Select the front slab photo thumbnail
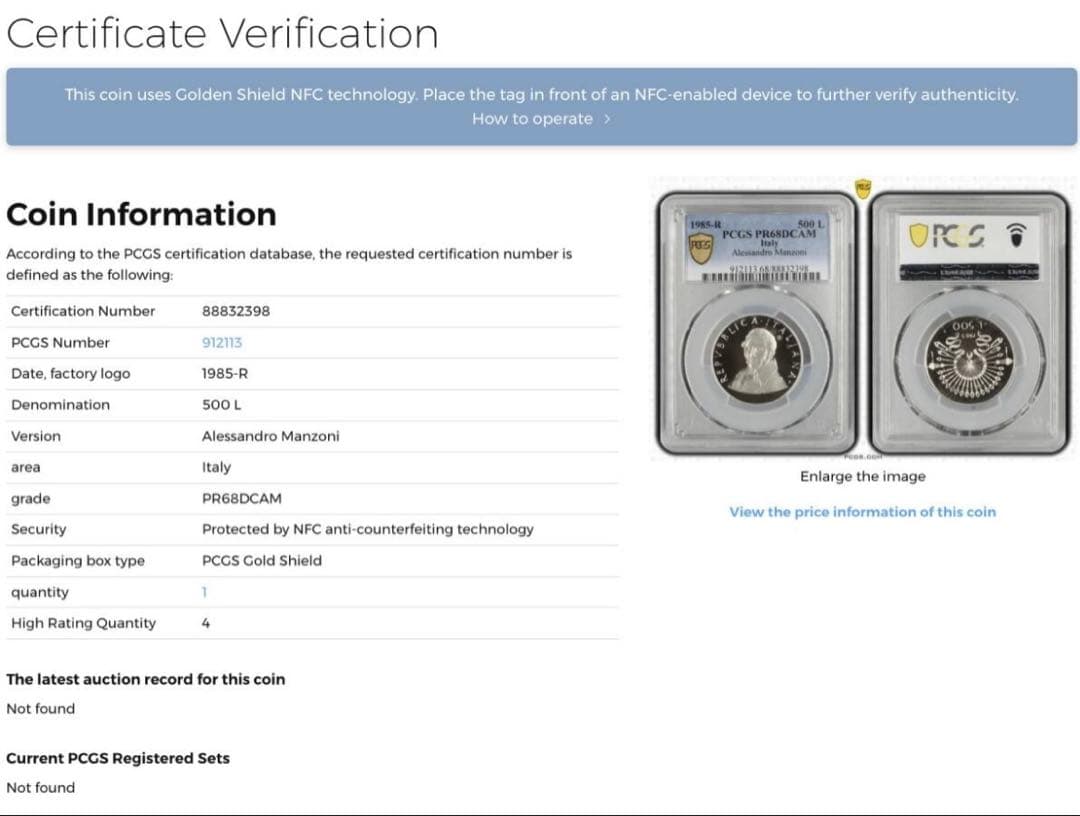The width and height of the screenshot is (1080, 816). [755, 320]
